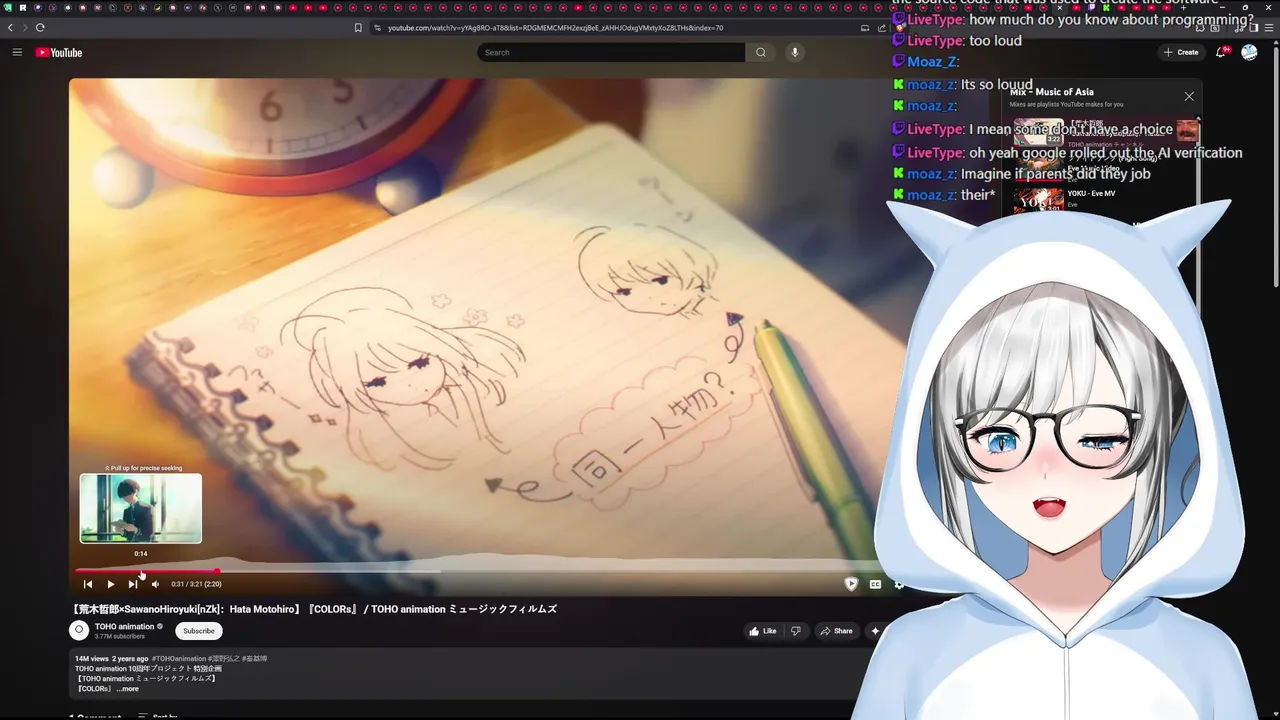Viewport: 1280px width, 720px height.
Task: Reload the page in browser
Action: 40,27
